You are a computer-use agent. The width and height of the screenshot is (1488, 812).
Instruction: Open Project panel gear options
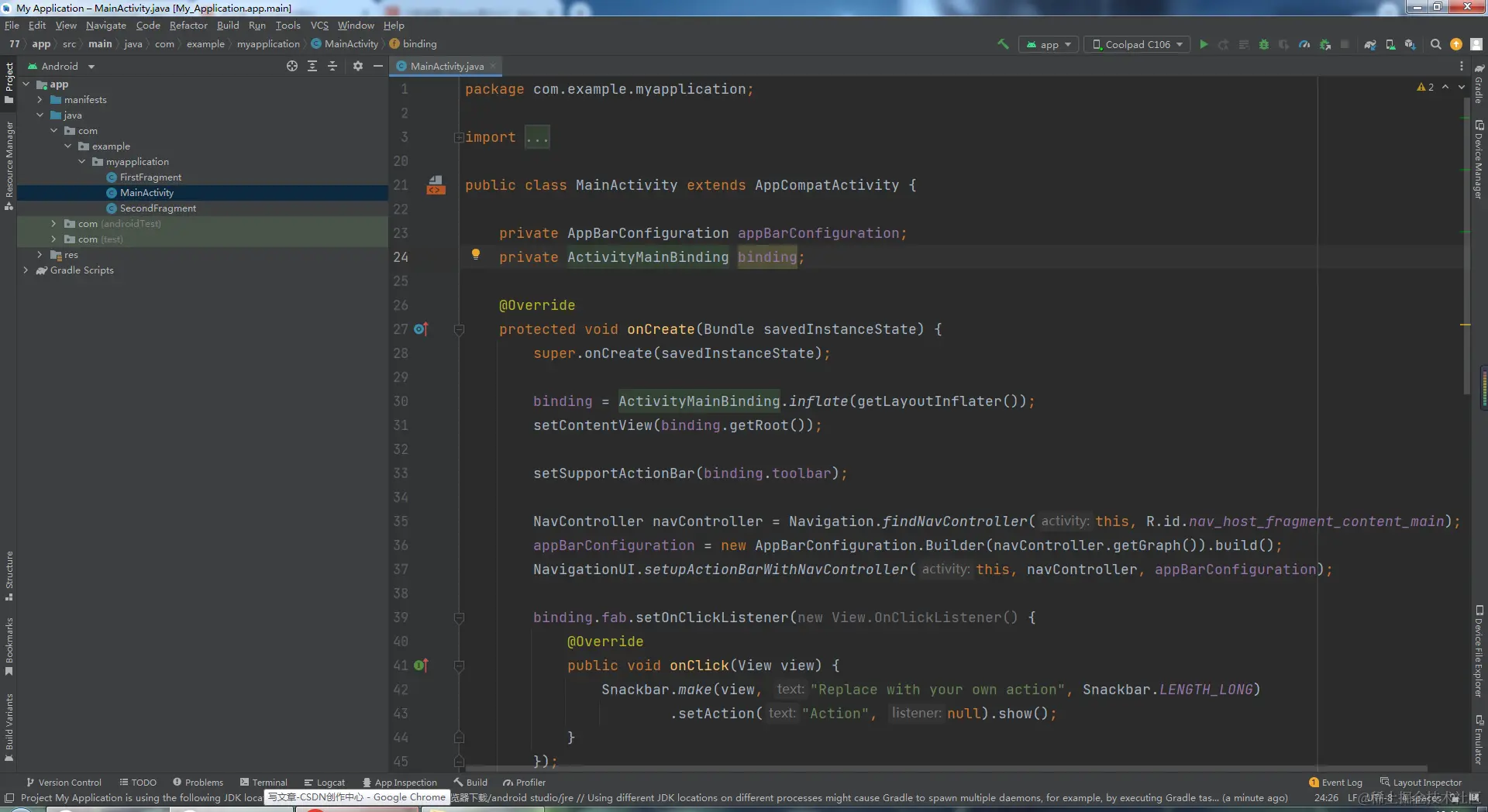[x=358, y=66]
